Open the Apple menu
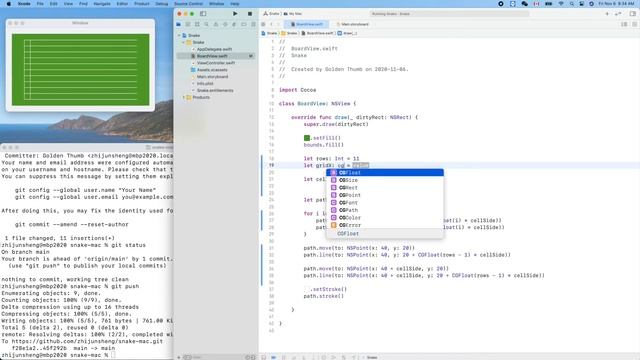The height and width of the screenshot is (360, 640). click(9, 4)
